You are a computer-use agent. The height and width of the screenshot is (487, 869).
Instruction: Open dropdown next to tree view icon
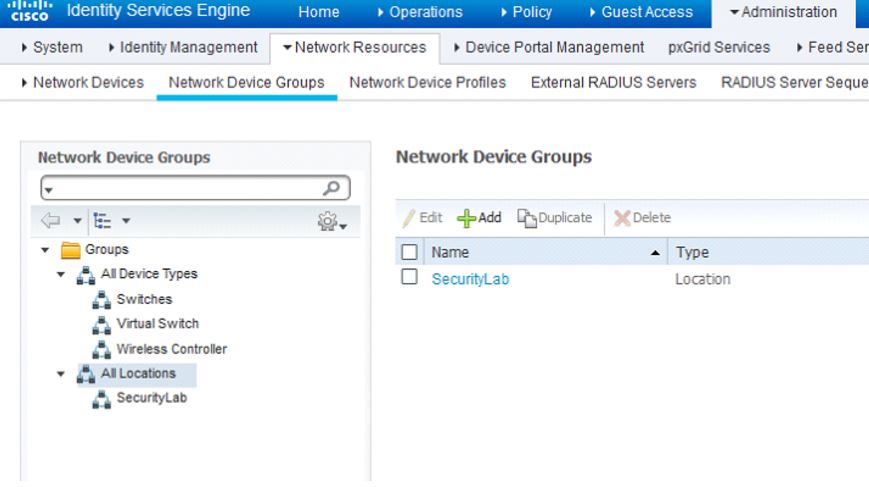point(126,221)
